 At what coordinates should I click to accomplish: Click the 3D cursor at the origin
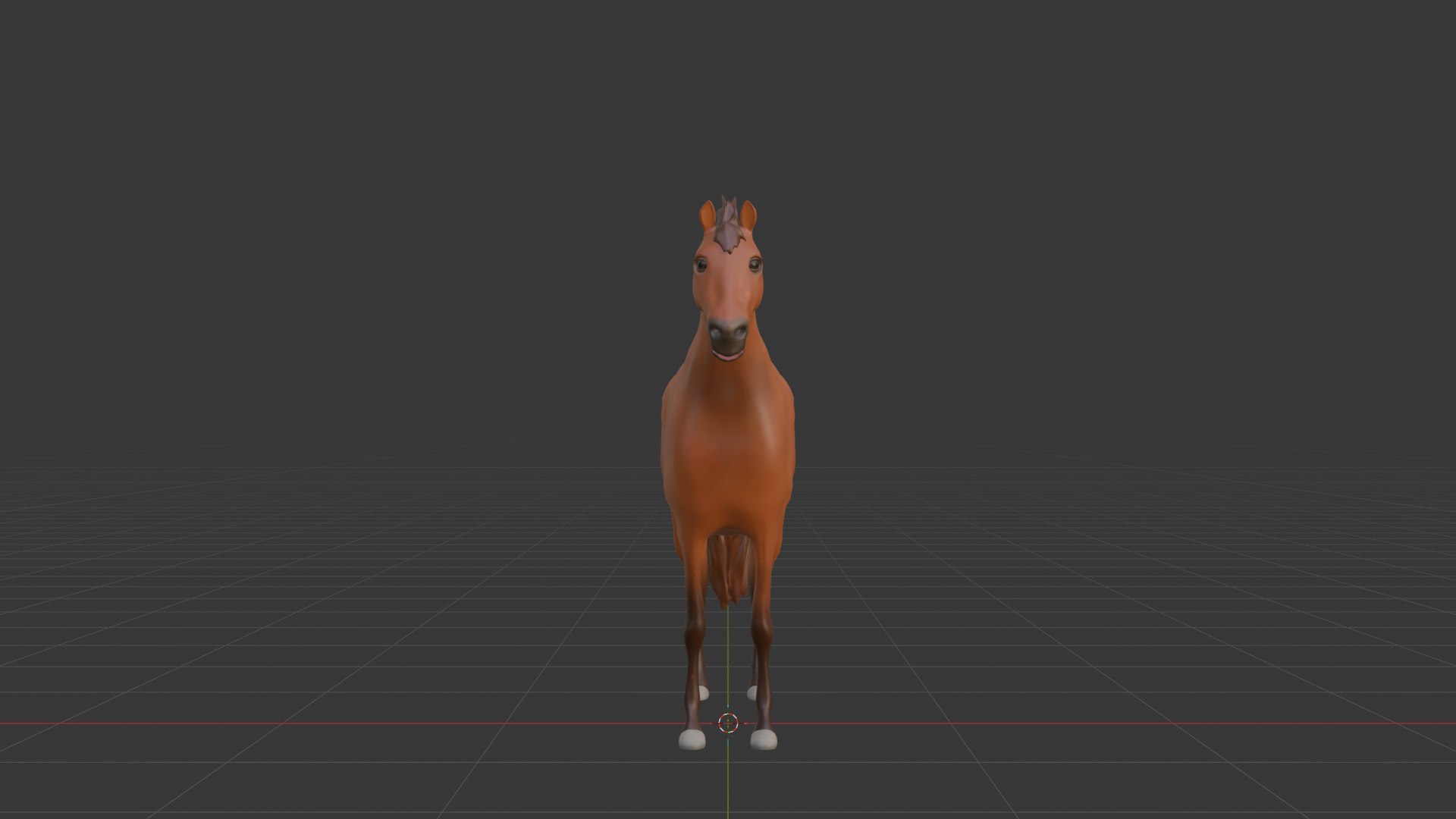pyautogui.click(x=728, y=723)
